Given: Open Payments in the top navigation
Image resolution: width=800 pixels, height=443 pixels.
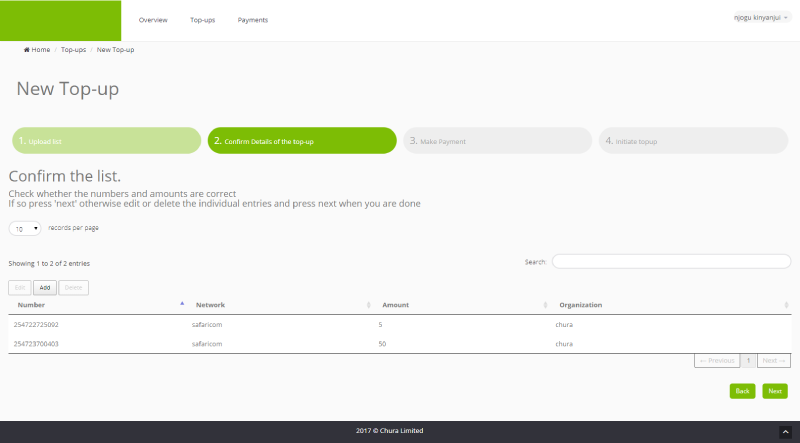Looking at the screenshot, I should pos(252,20).
